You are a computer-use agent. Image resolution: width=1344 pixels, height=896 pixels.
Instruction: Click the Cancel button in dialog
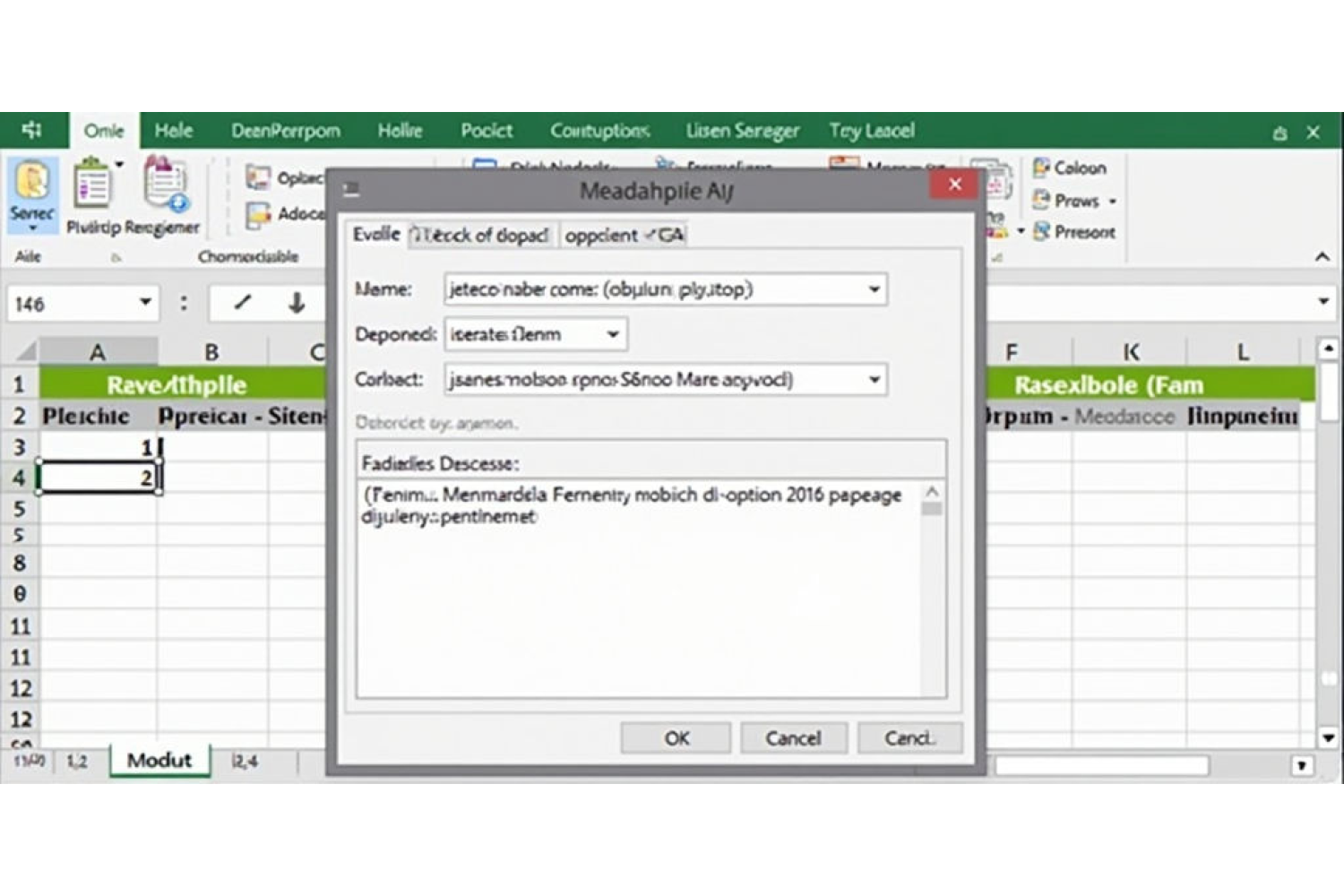(x=793, y=738)
